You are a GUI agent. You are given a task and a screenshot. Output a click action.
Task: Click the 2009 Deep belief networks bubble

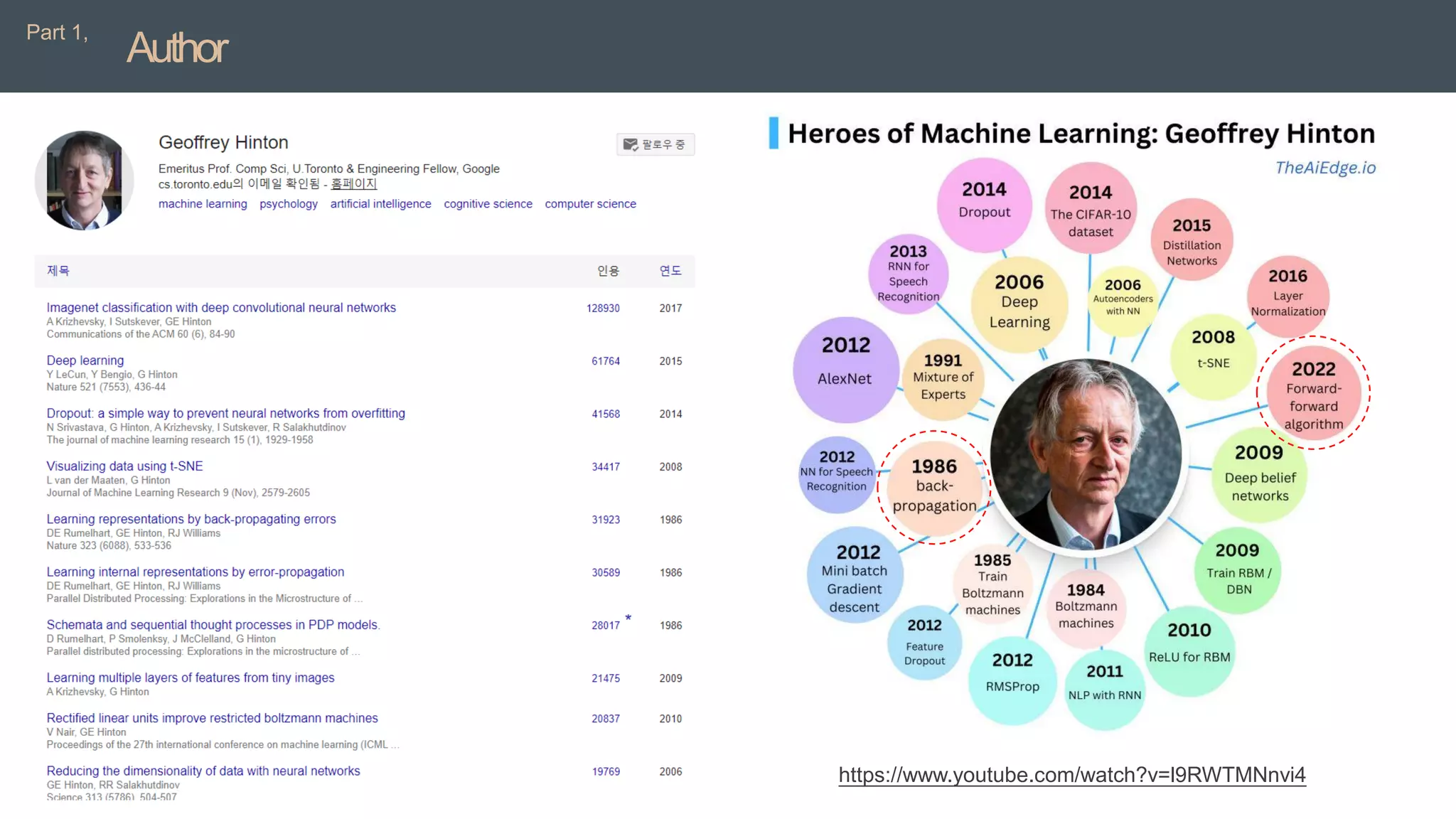[x=1260, y=475]
